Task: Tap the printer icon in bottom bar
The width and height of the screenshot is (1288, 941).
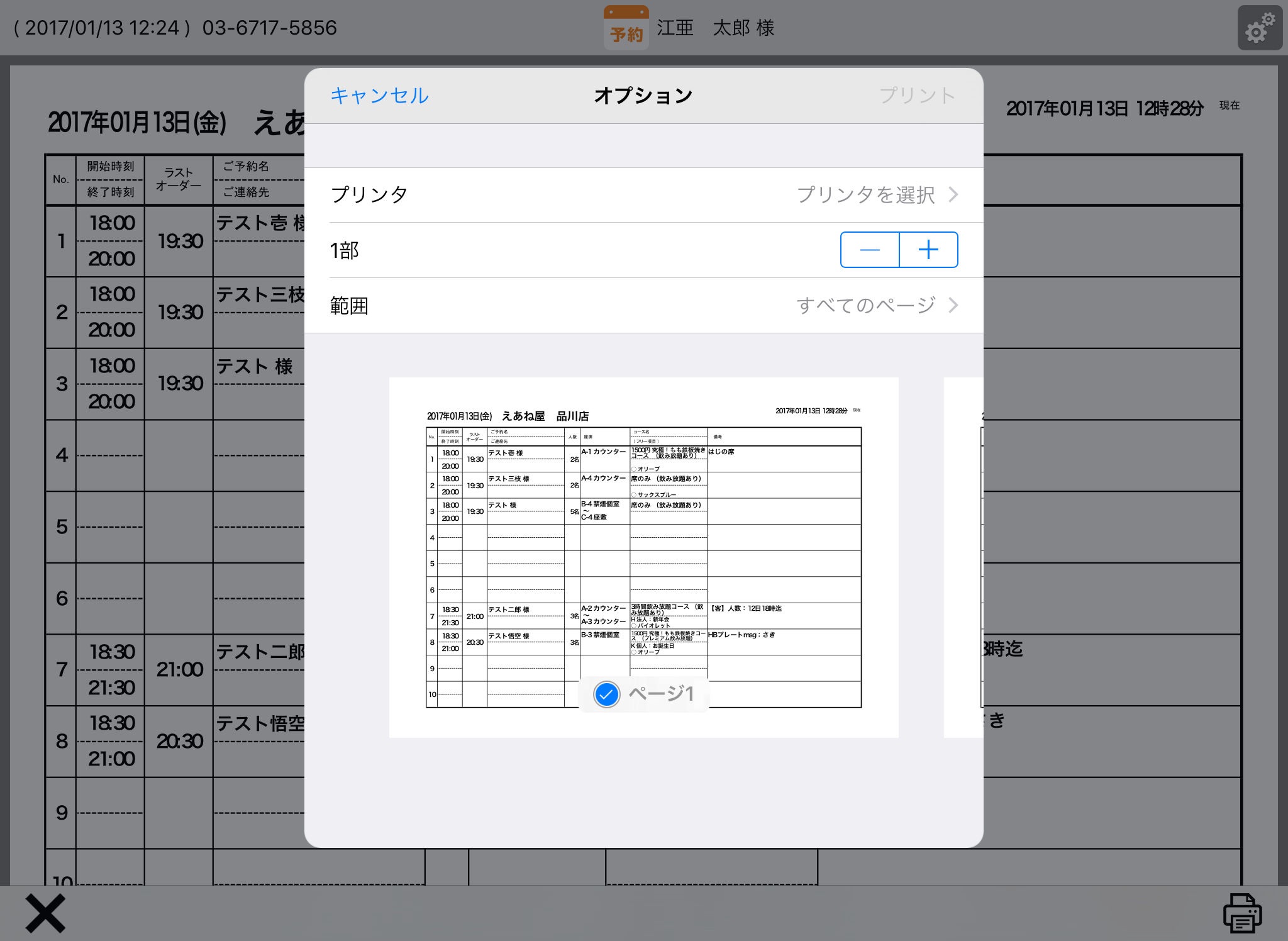Action: (1242, 913)
